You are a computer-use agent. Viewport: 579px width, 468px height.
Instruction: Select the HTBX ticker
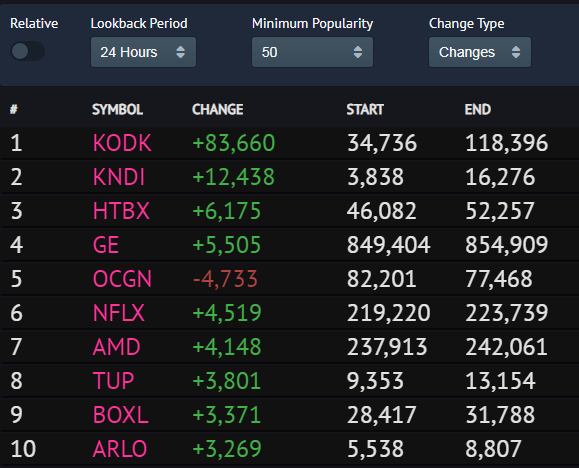coord(121,211)
